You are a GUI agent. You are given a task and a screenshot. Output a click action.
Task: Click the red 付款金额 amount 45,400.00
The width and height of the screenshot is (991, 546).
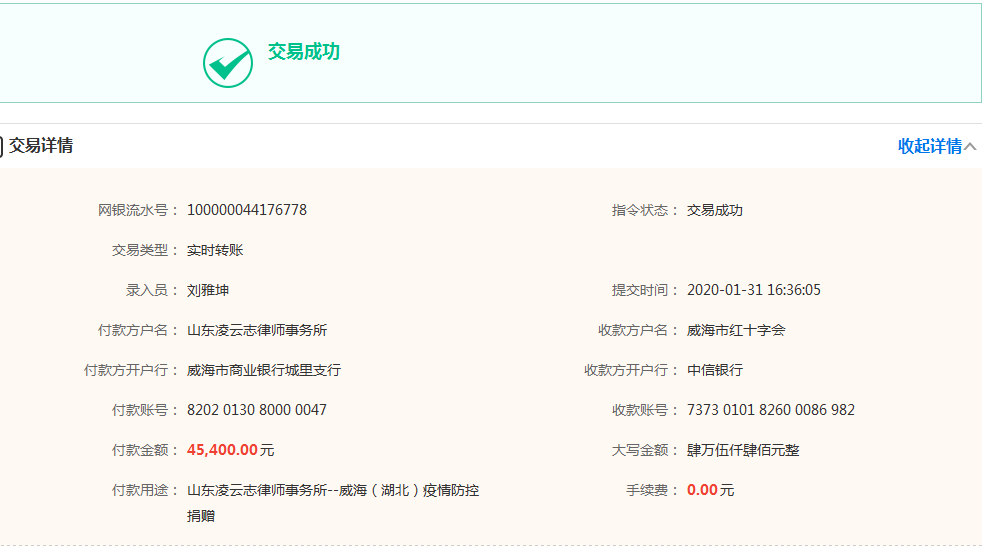[x=222, y=450]
